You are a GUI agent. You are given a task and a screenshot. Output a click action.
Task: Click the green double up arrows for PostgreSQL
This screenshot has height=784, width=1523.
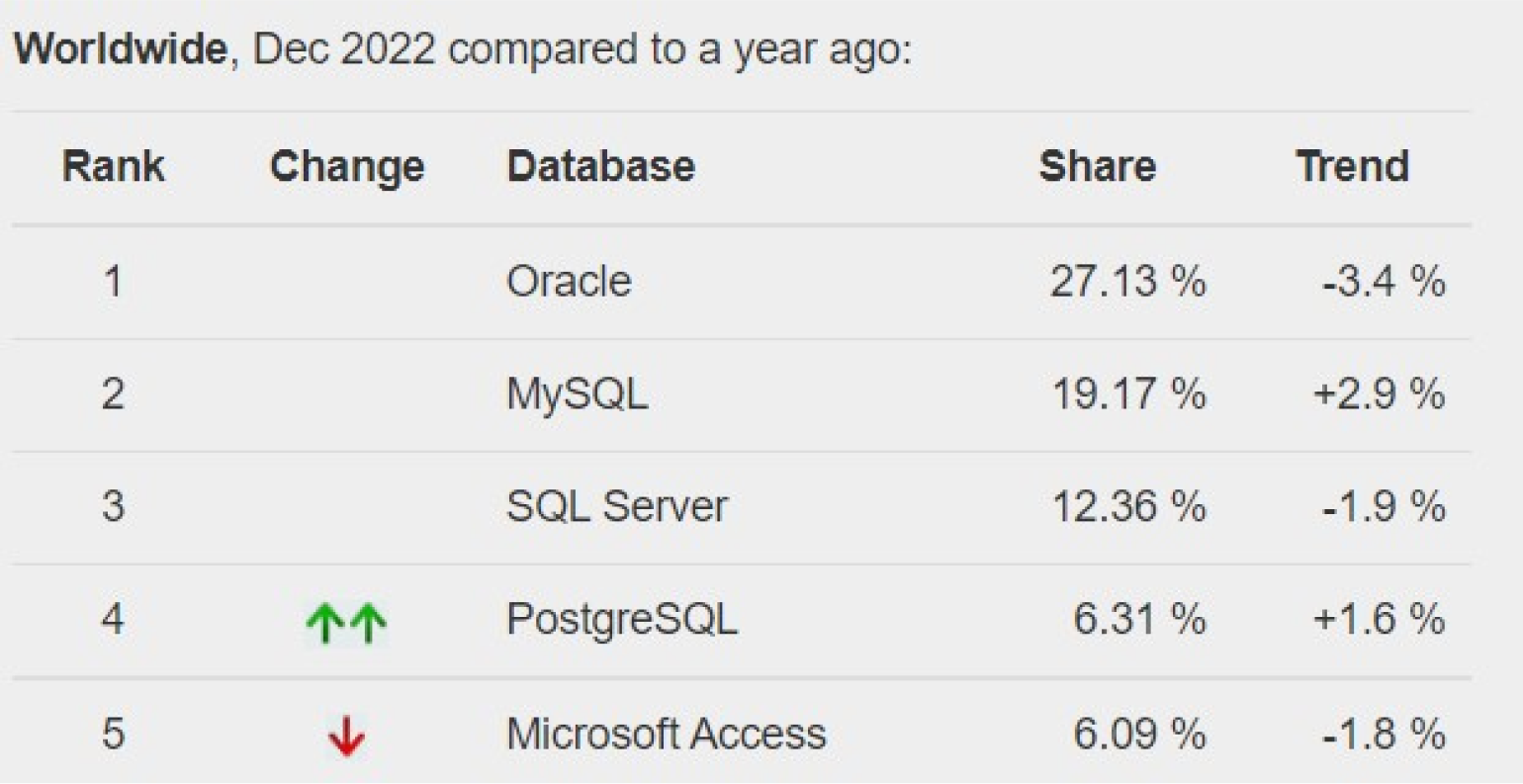point(346,624)
